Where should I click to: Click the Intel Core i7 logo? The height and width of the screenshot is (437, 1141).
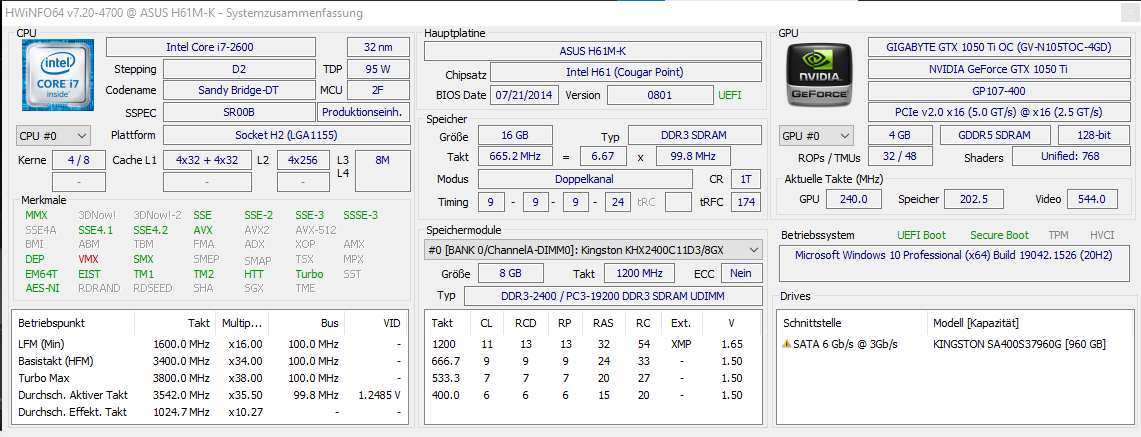pyautogui.click(x=58, y=77)
